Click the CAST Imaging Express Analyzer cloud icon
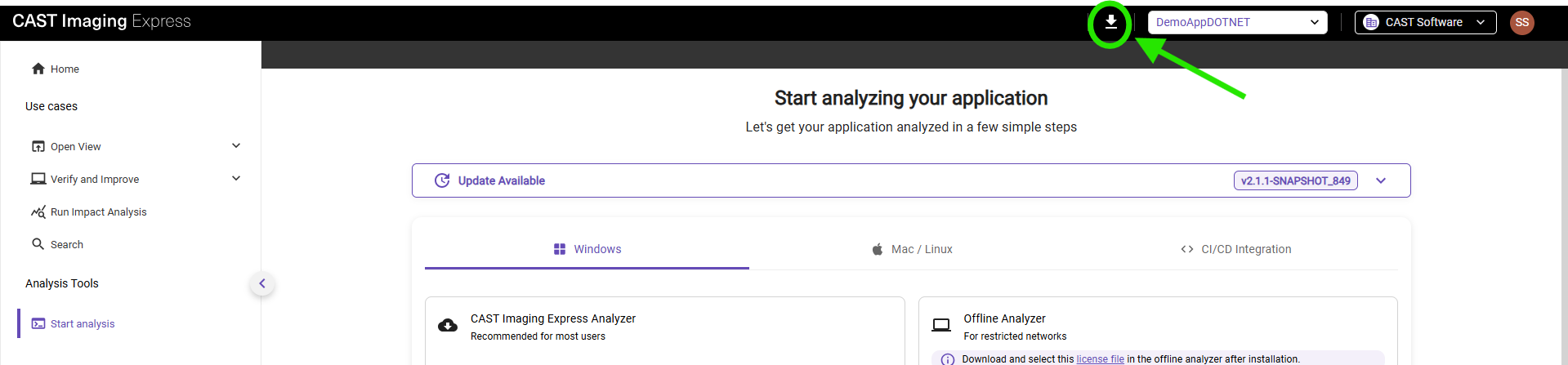The width and height of the screenshot is (1568, 365). (448, 326)
